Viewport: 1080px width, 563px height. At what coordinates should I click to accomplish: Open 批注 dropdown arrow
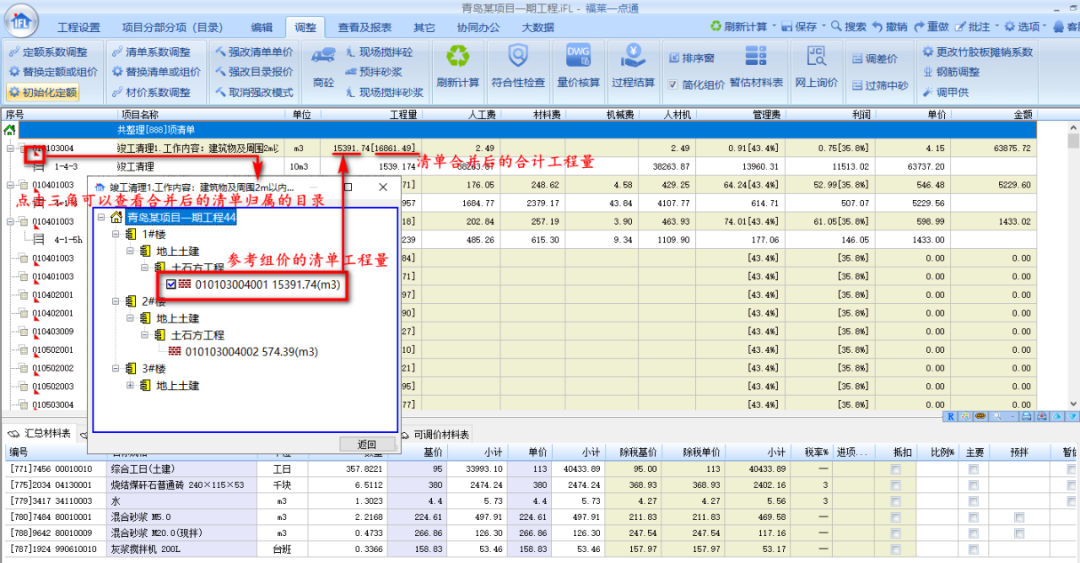pos(997,26)
